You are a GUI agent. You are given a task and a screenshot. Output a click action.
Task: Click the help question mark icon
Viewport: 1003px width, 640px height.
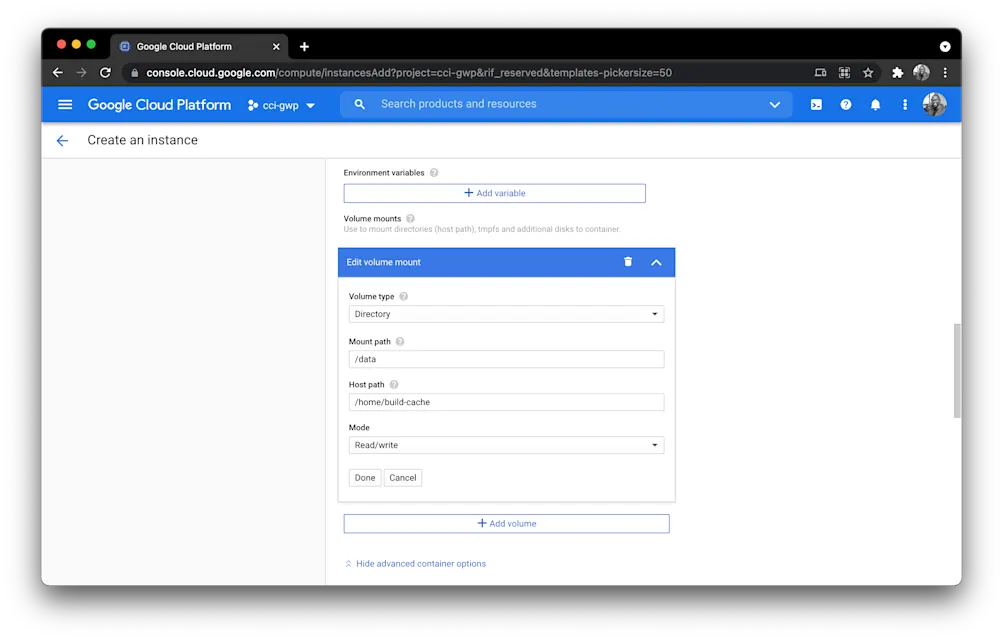click(x=845, y=104)
